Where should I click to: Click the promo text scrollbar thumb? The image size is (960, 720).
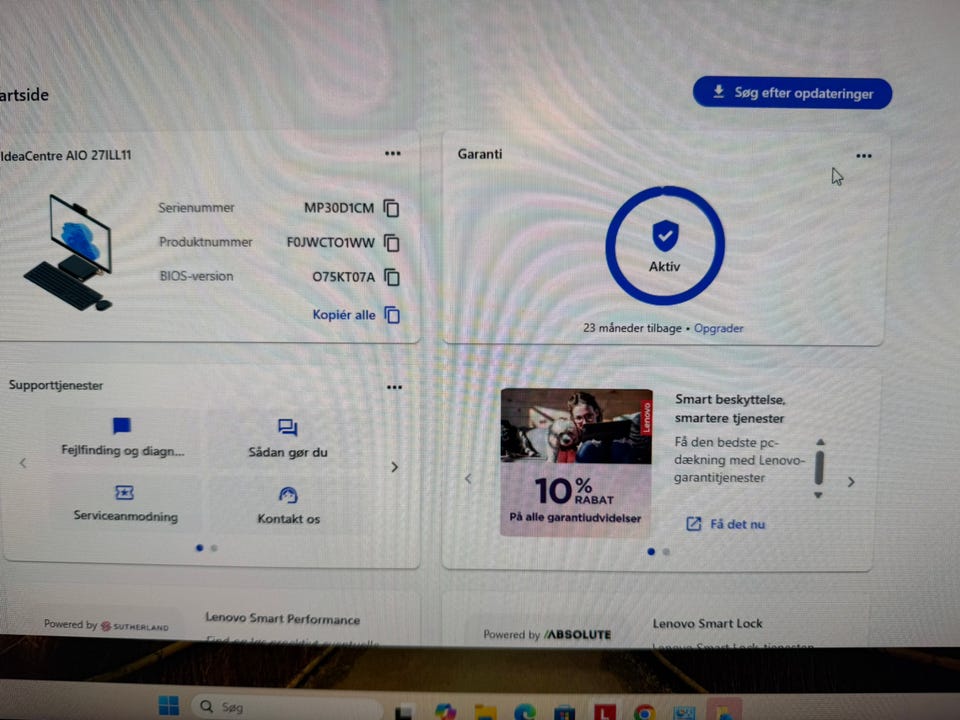coord(819,468)
